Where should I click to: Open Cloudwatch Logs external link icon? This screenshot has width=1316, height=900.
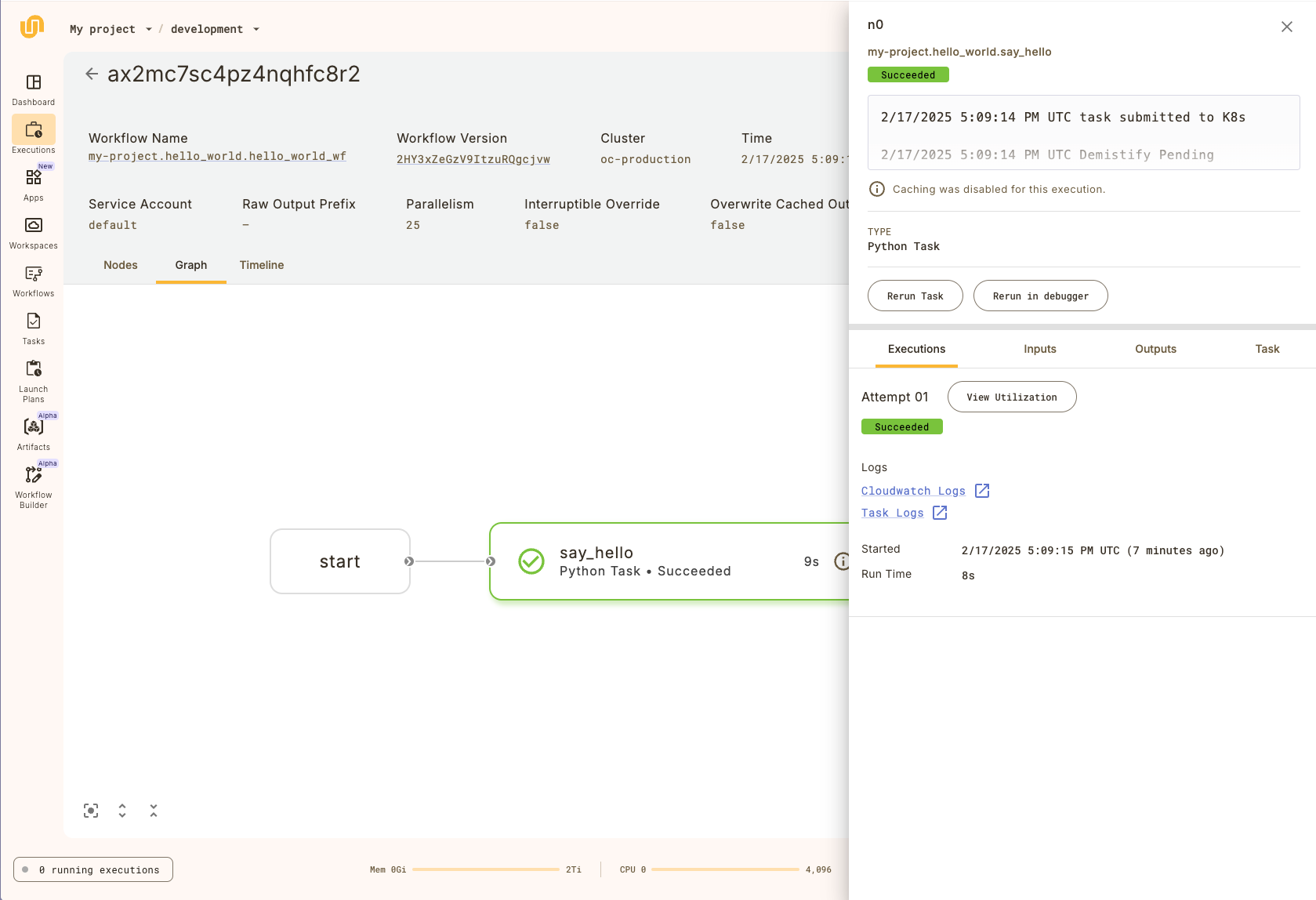coord(982,491)
